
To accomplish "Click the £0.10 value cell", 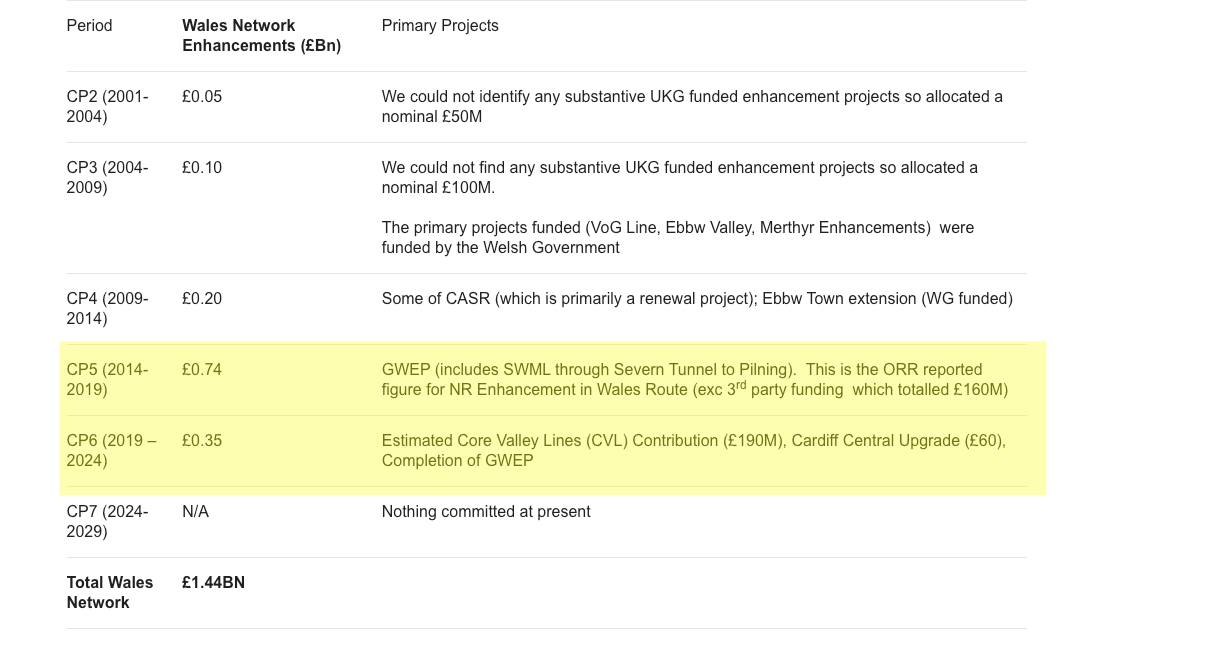I will (202, 168).
